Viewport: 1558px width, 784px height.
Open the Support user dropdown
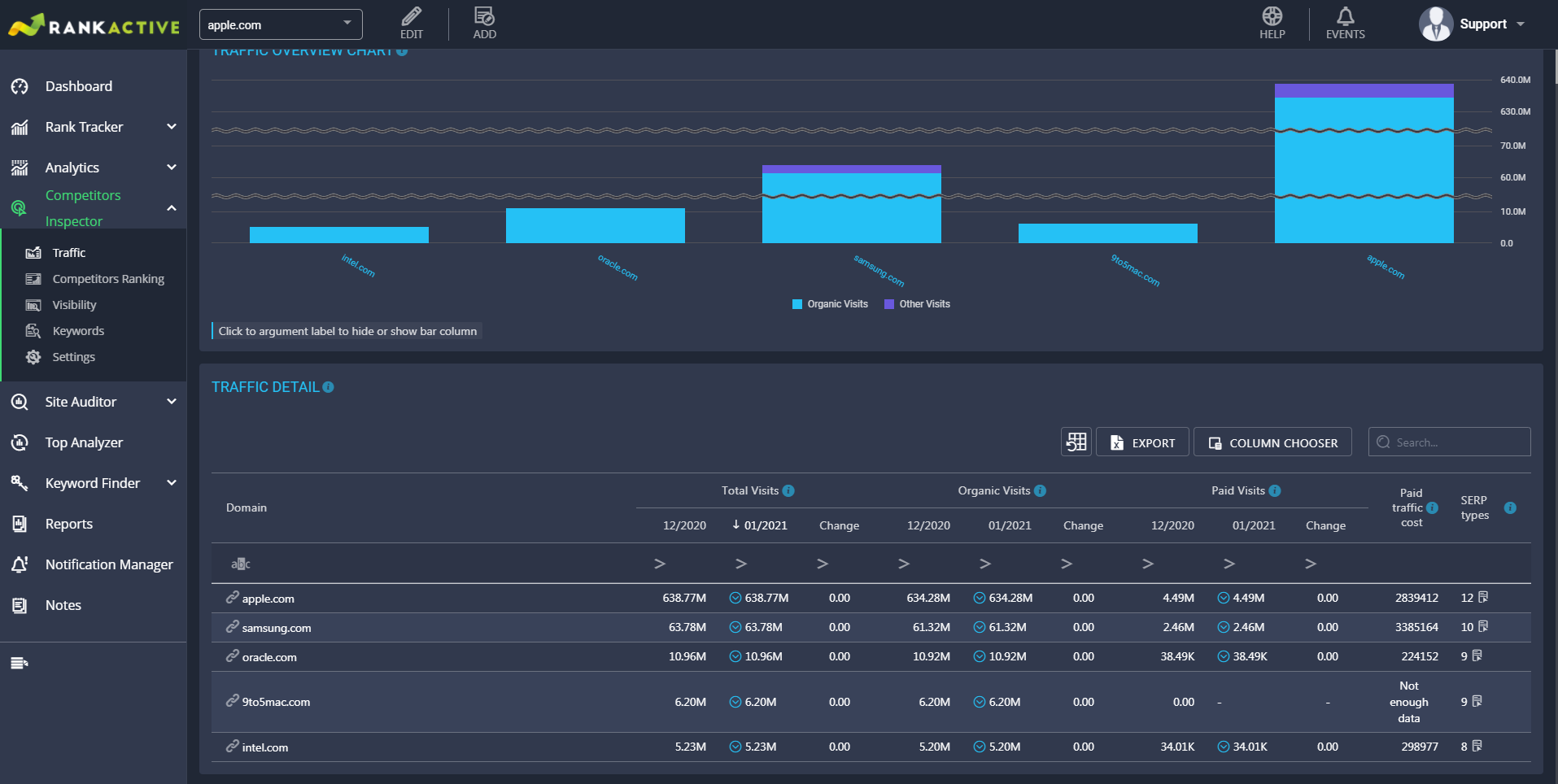[x=1474, y=24]
